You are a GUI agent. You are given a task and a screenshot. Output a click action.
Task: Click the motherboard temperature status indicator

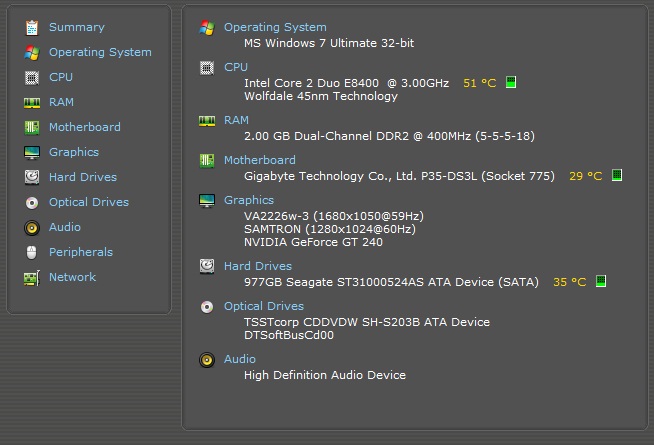[x=617, y=176]
